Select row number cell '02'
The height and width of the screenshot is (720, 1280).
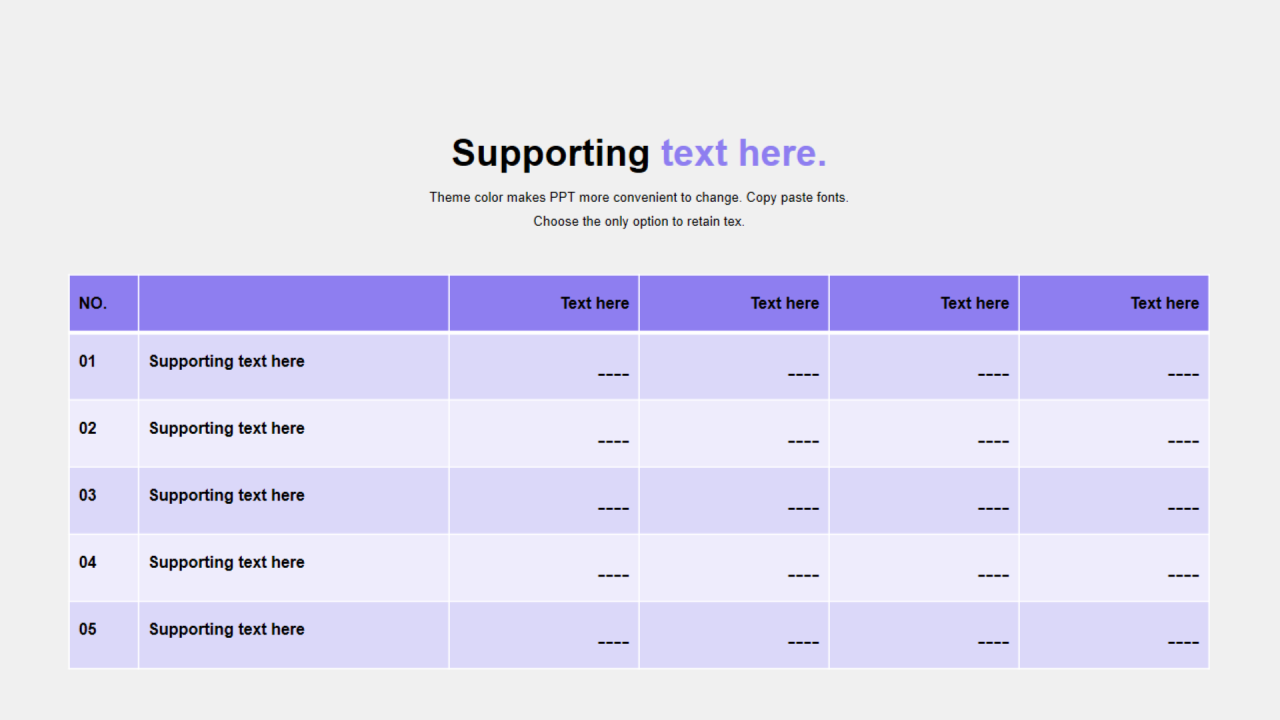104,433
